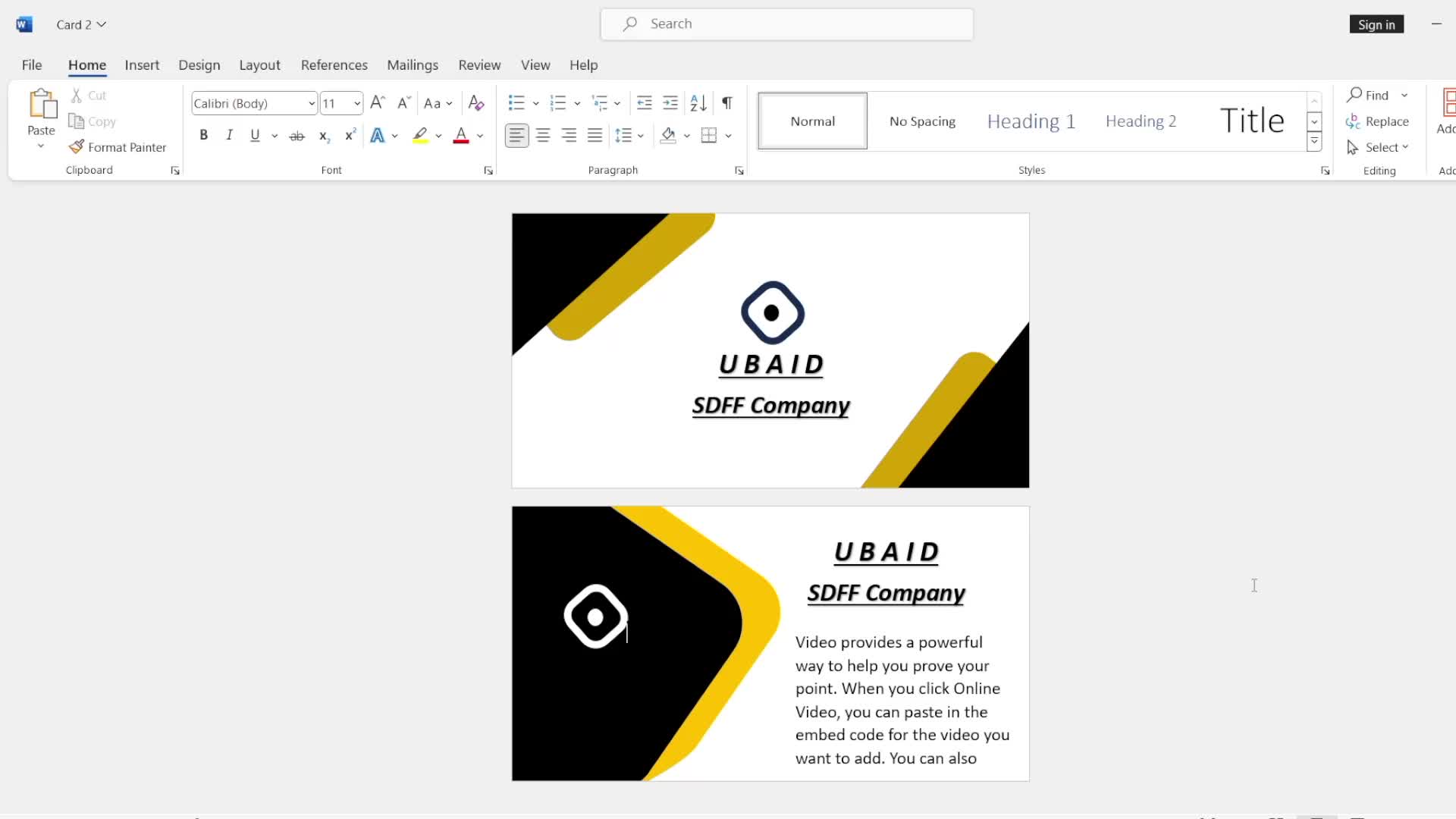Click the Multilevel List icon

(x=600, y=103)
